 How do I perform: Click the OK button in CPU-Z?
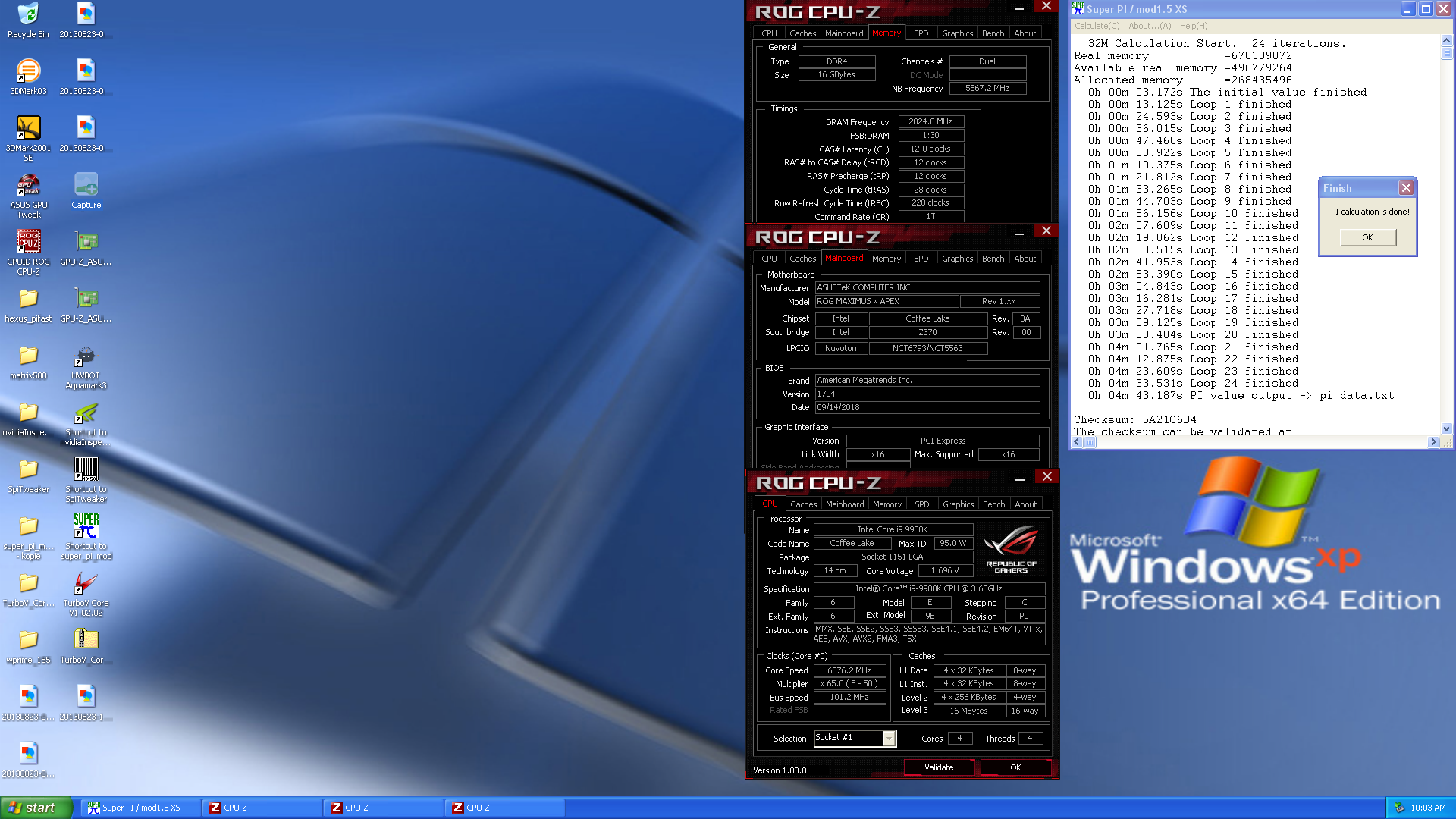(1015, 767)
